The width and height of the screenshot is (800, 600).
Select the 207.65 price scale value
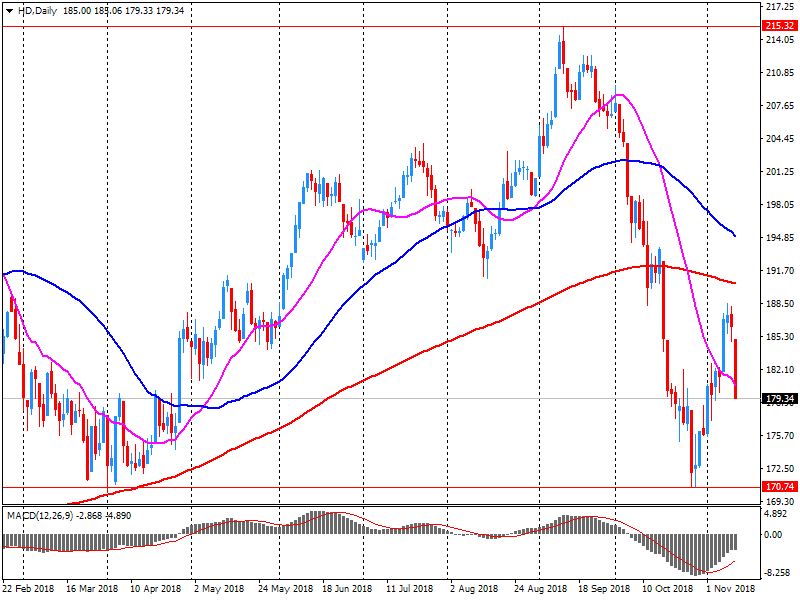pyautogui.click(x=780, y=106)
